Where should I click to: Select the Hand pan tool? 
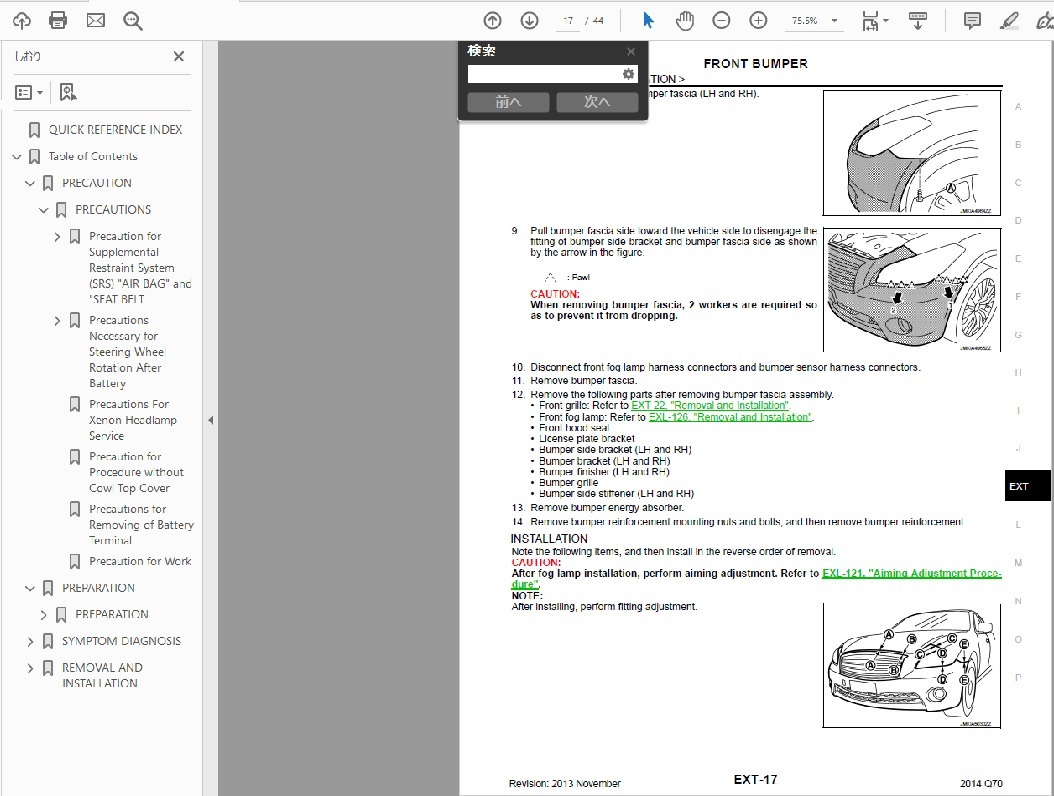coord(684,20)
